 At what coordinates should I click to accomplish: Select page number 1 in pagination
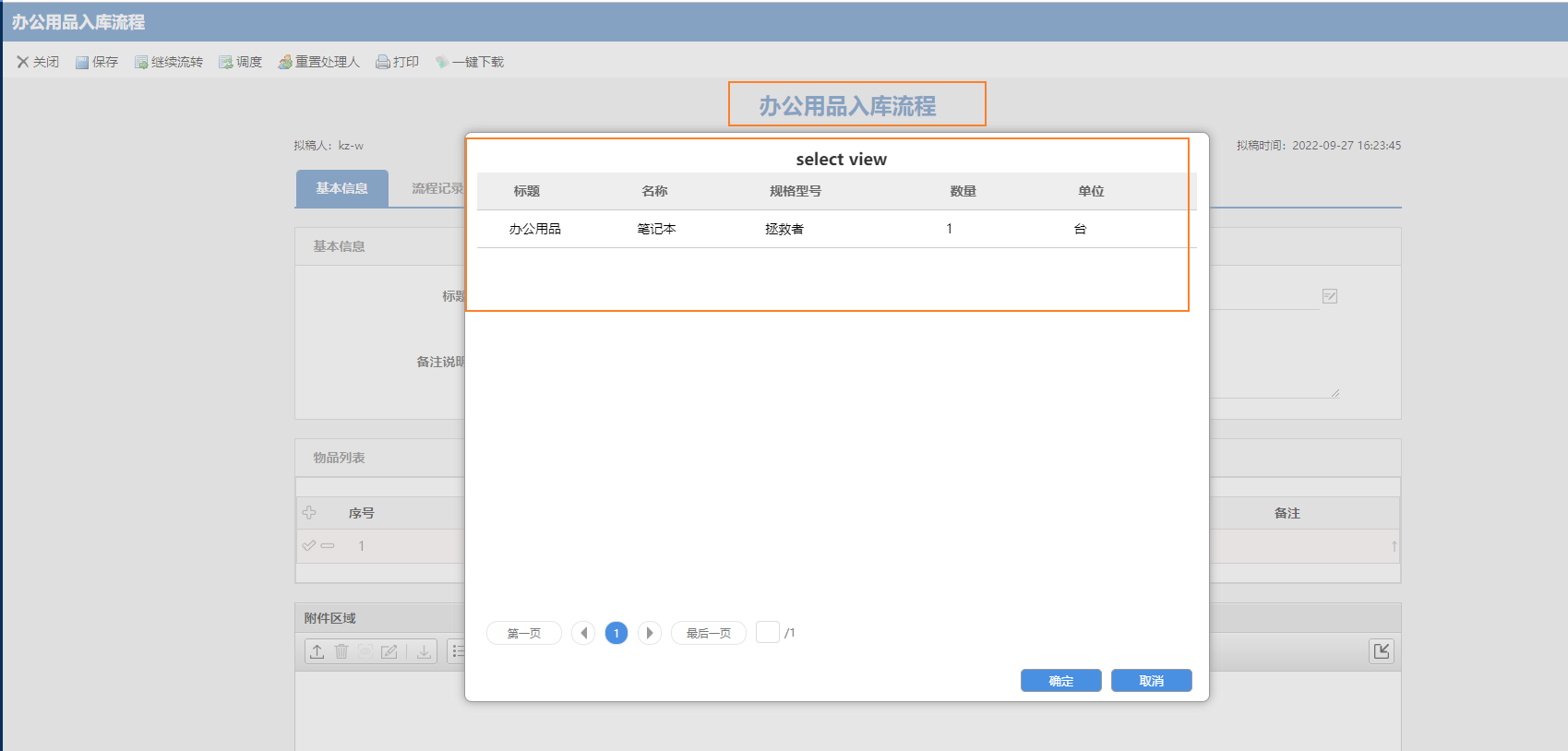tap(616, 633)
